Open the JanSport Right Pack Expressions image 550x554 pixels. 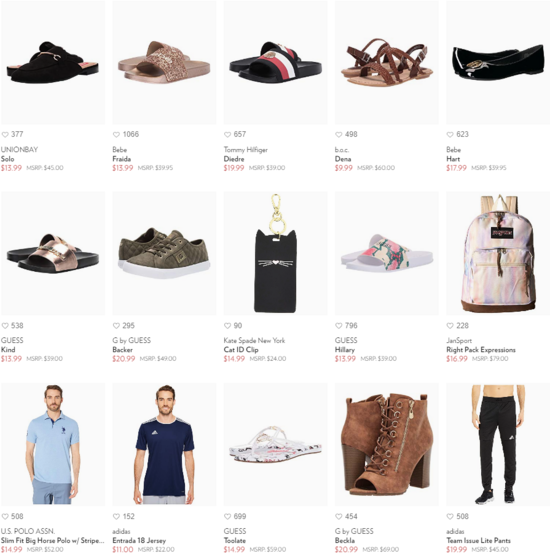498,253
